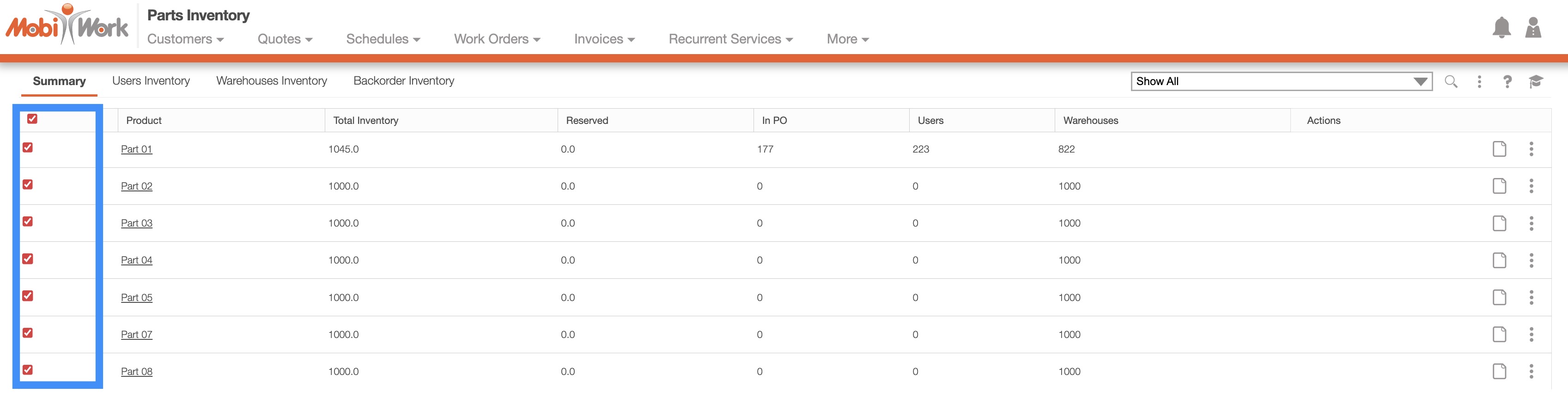
Task: Open the More navigation dropdown
Action: point(847,39)
